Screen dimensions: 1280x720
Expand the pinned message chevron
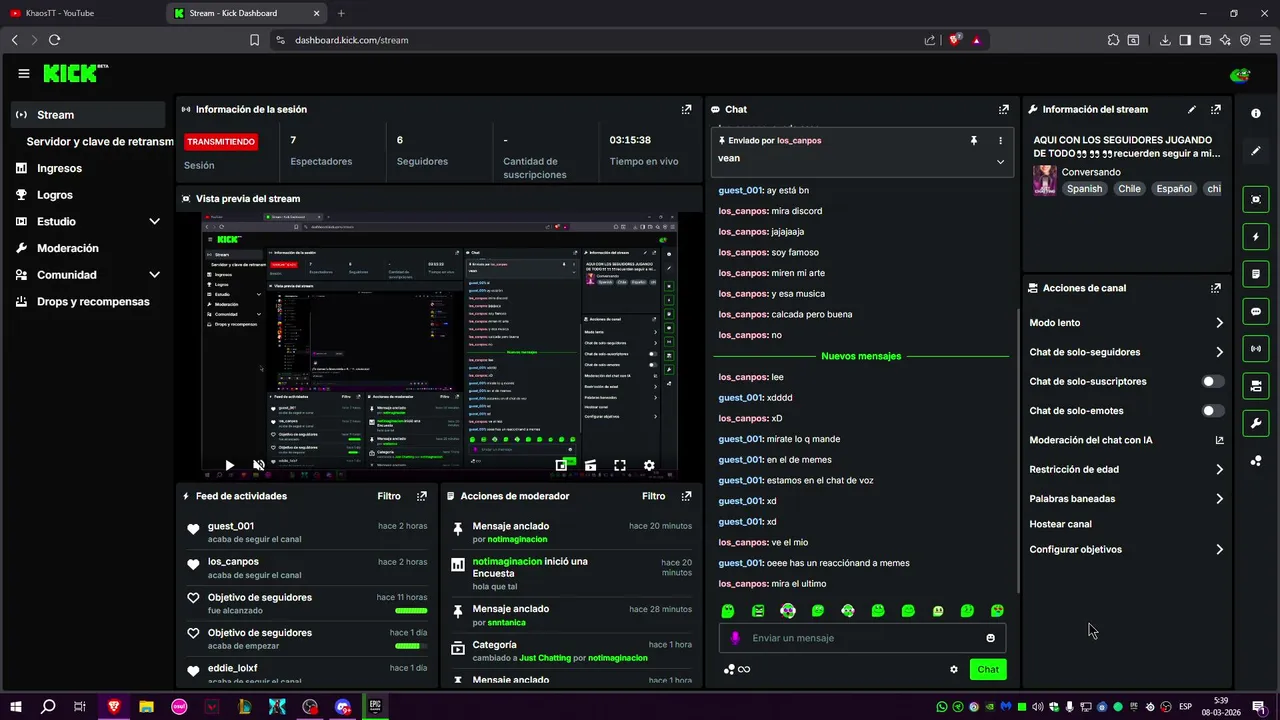1000,162
